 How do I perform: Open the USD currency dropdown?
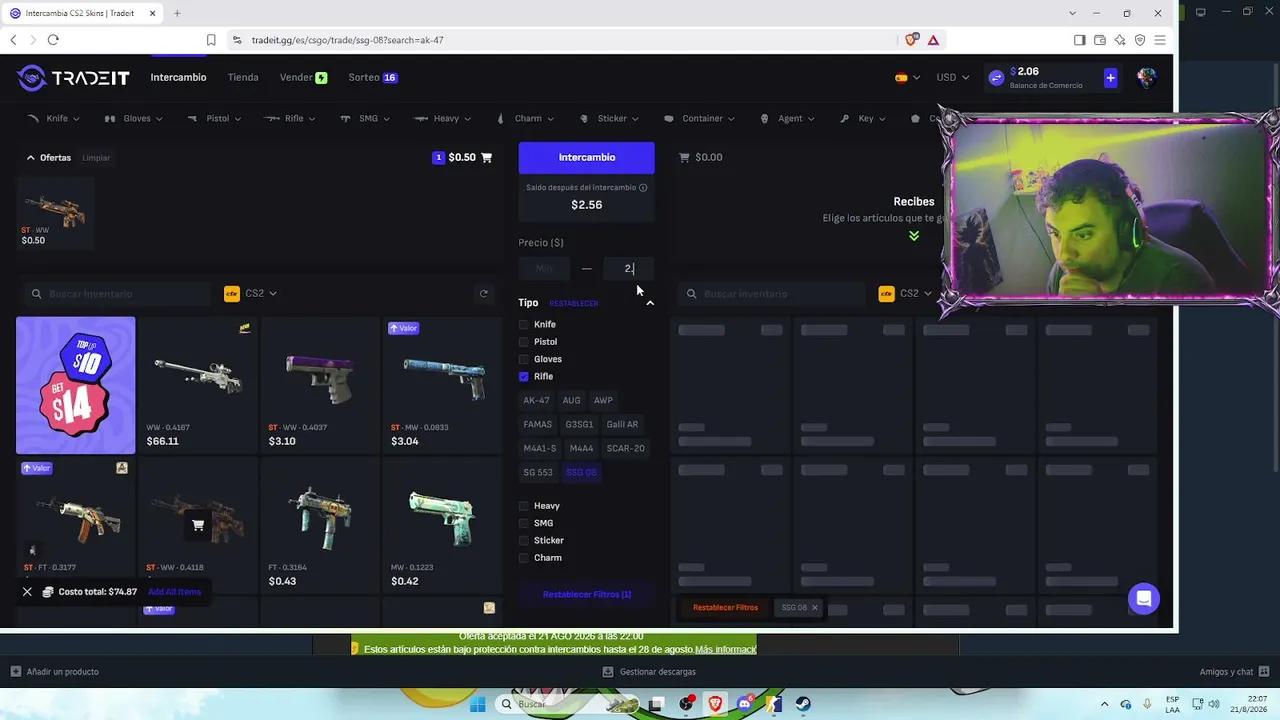pos(952,77)
